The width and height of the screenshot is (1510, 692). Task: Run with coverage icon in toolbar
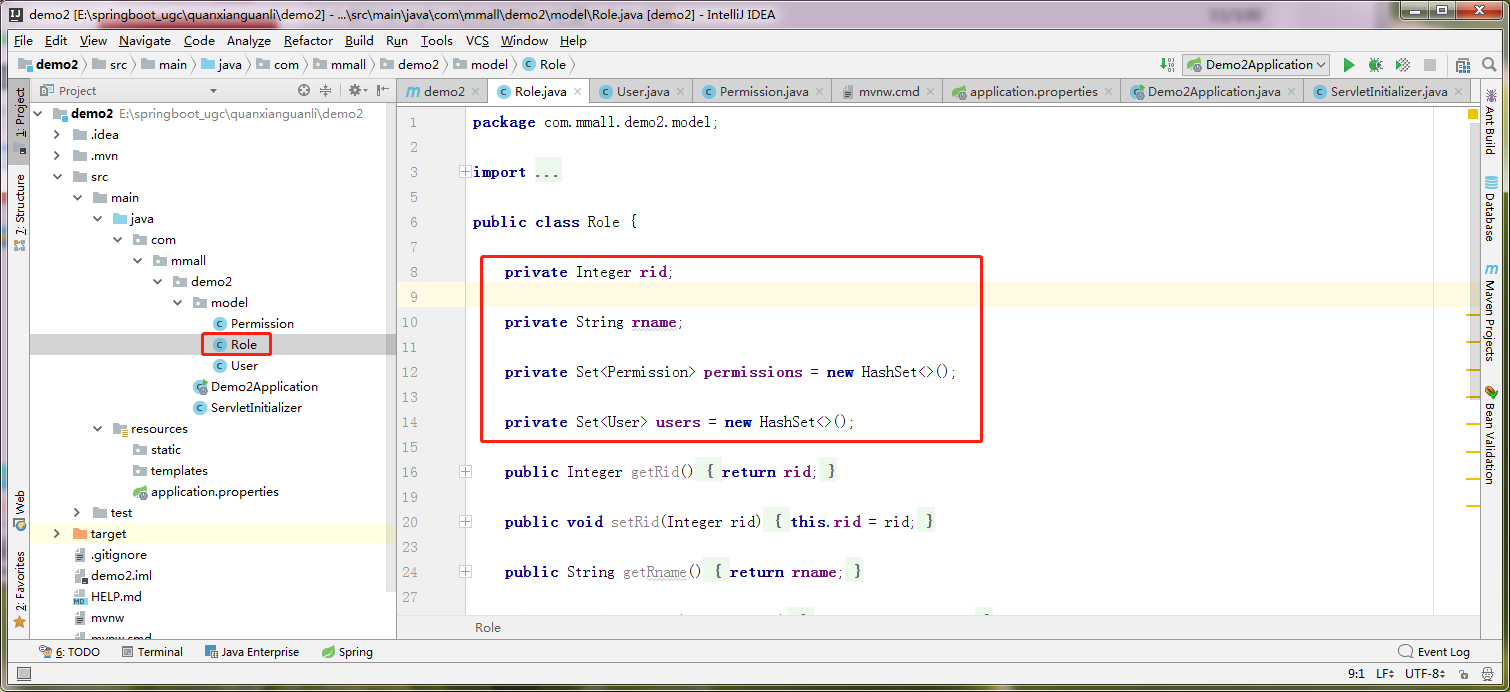(x=1403, y=65)
